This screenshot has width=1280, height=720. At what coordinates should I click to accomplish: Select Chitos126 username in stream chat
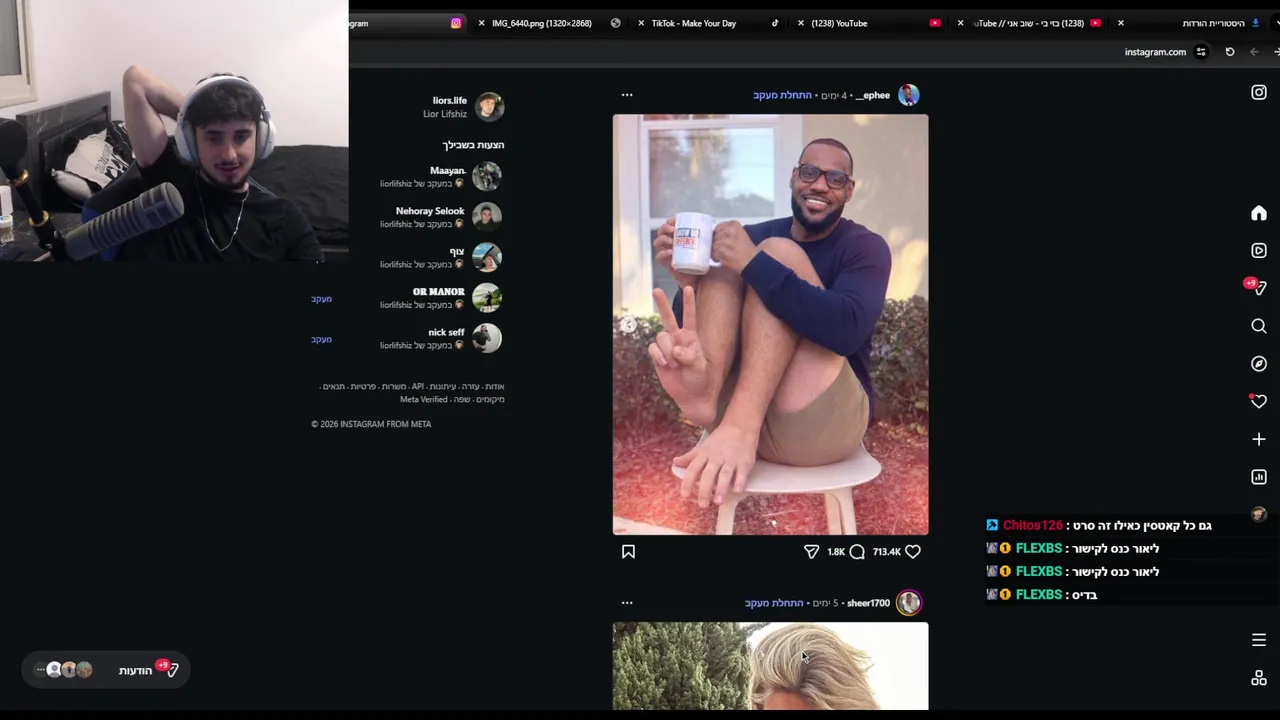point(1032,525)
